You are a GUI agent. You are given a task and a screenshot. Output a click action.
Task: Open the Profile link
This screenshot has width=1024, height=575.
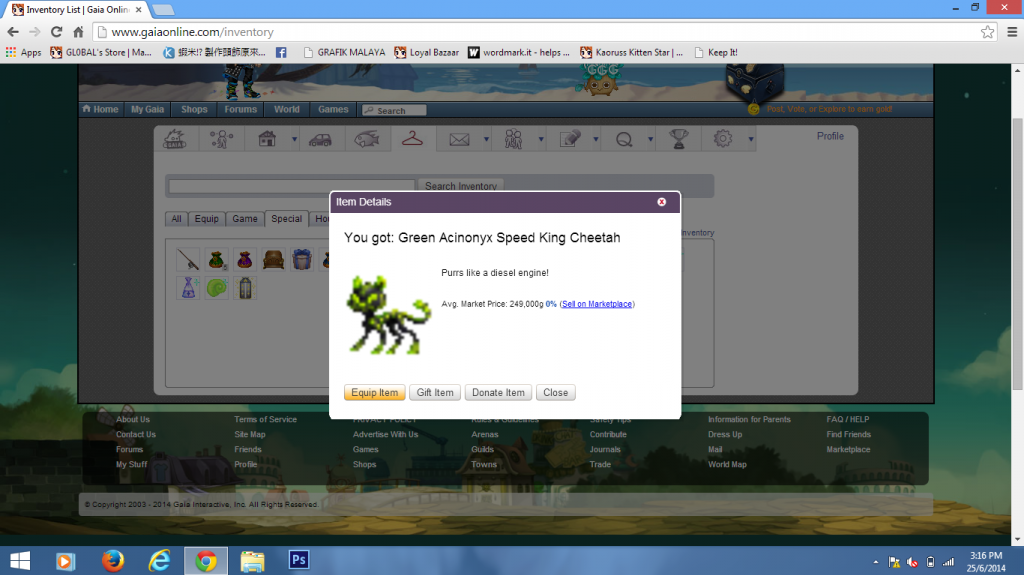pyautogui.click(x=830, y=136)
